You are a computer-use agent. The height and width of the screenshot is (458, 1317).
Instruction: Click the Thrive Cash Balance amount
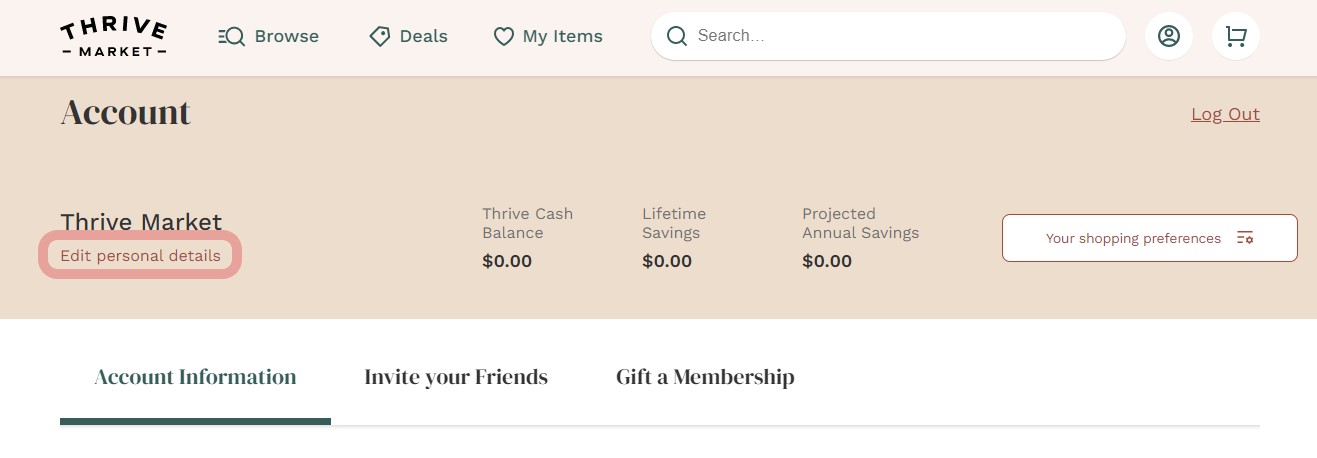[x=507, y=262]
